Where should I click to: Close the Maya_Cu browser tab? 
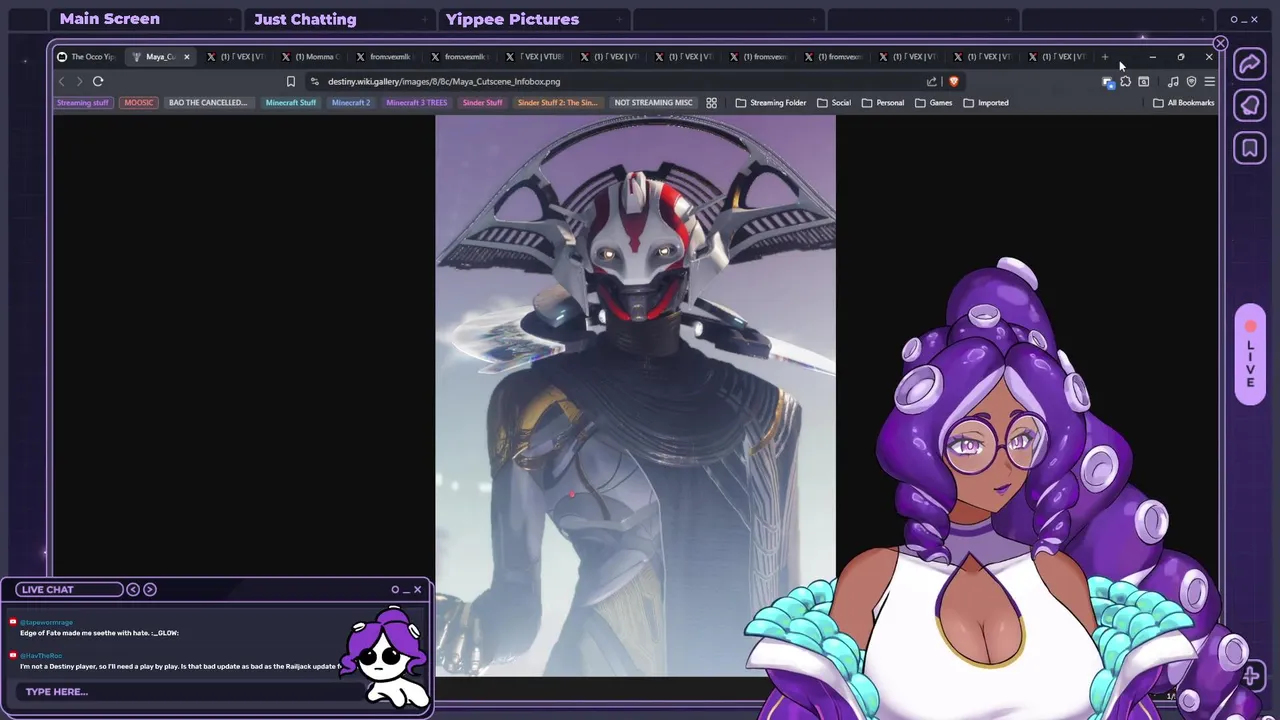pos(186,57)
